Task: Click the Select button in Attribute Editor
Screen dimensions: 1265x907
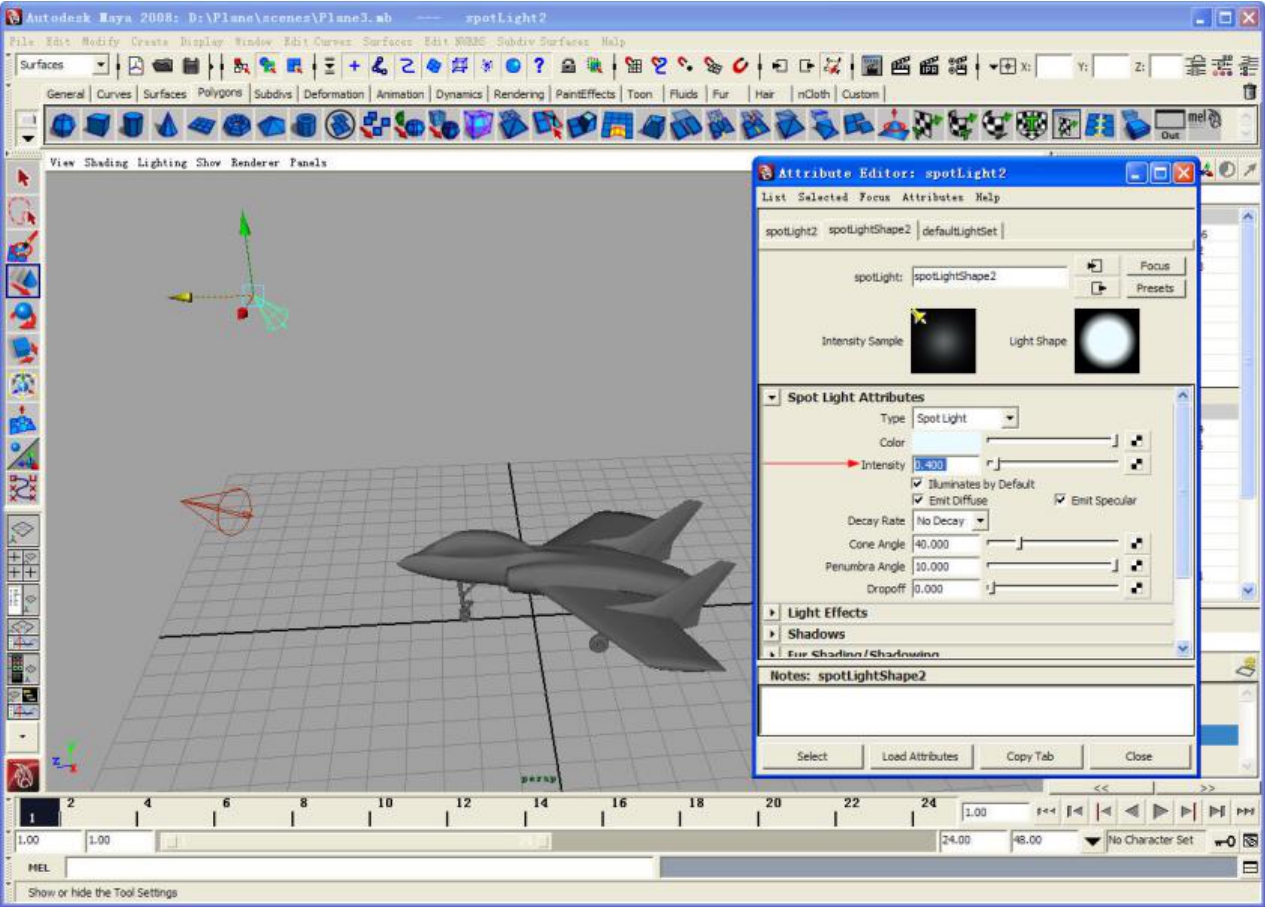Action: (x=812, y=756)
